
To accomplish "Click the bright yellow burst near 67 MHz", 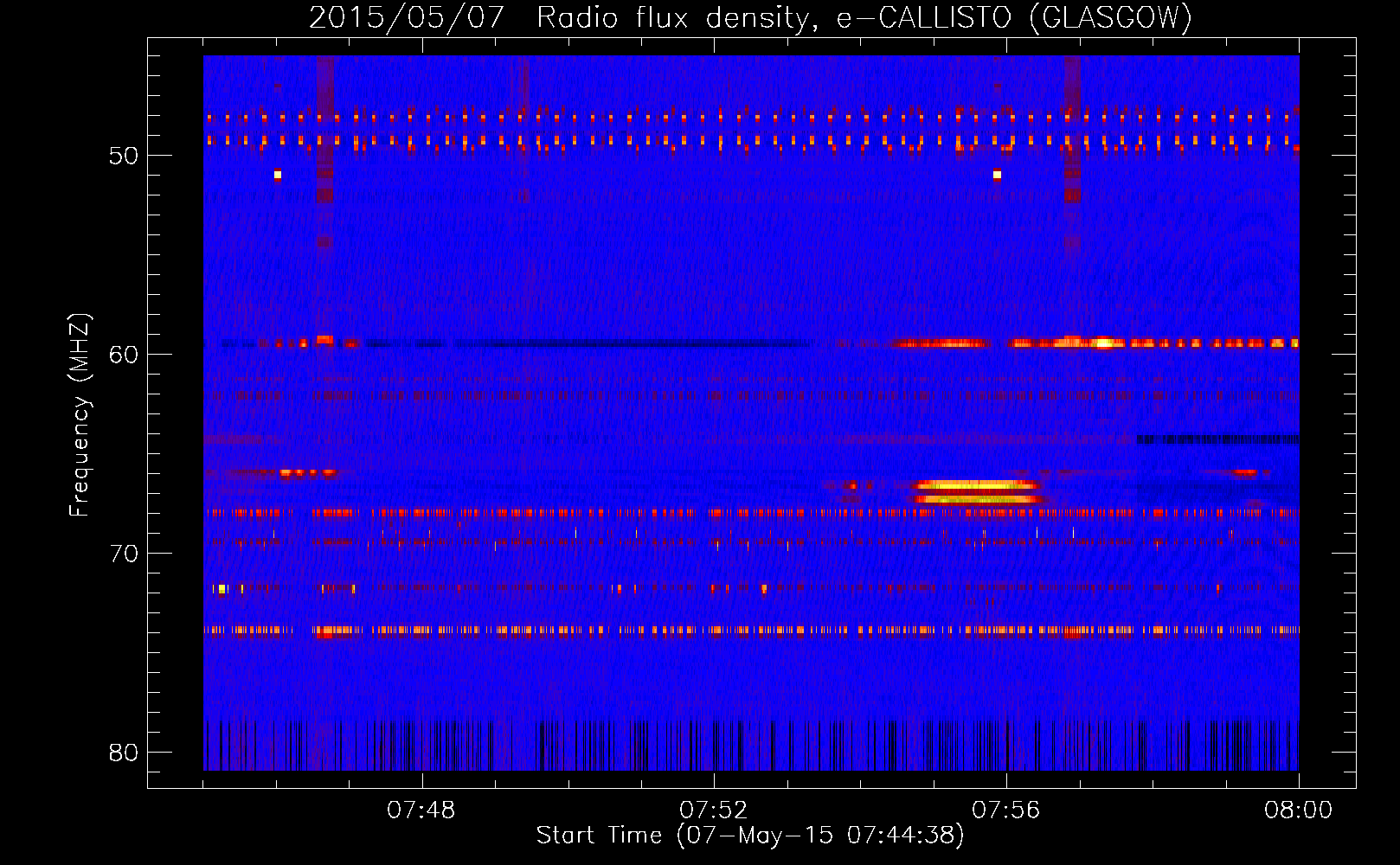I will pos(978,491).
